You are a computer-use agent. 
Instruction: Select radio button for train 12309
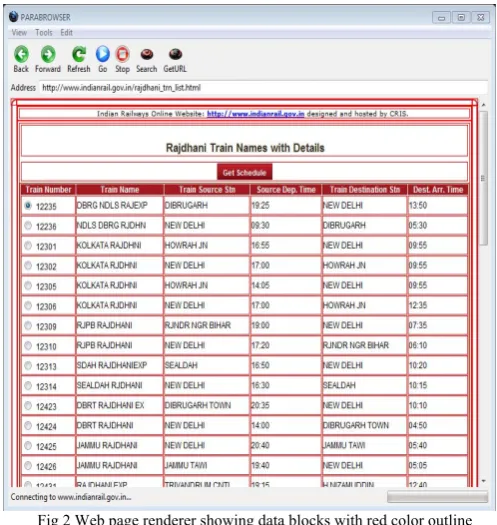[28, 325]
